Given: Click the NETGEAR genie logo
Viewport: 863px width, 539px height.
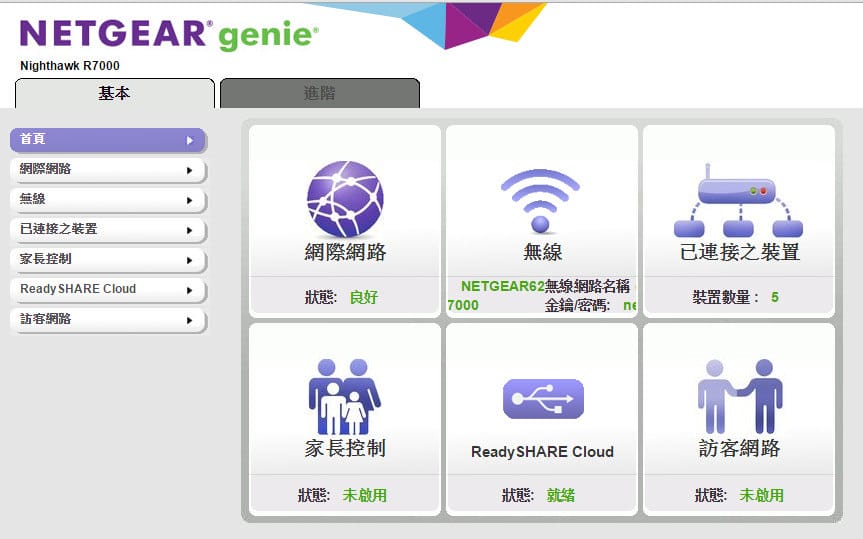Looking at the screenshot, I should coord(169,34).
